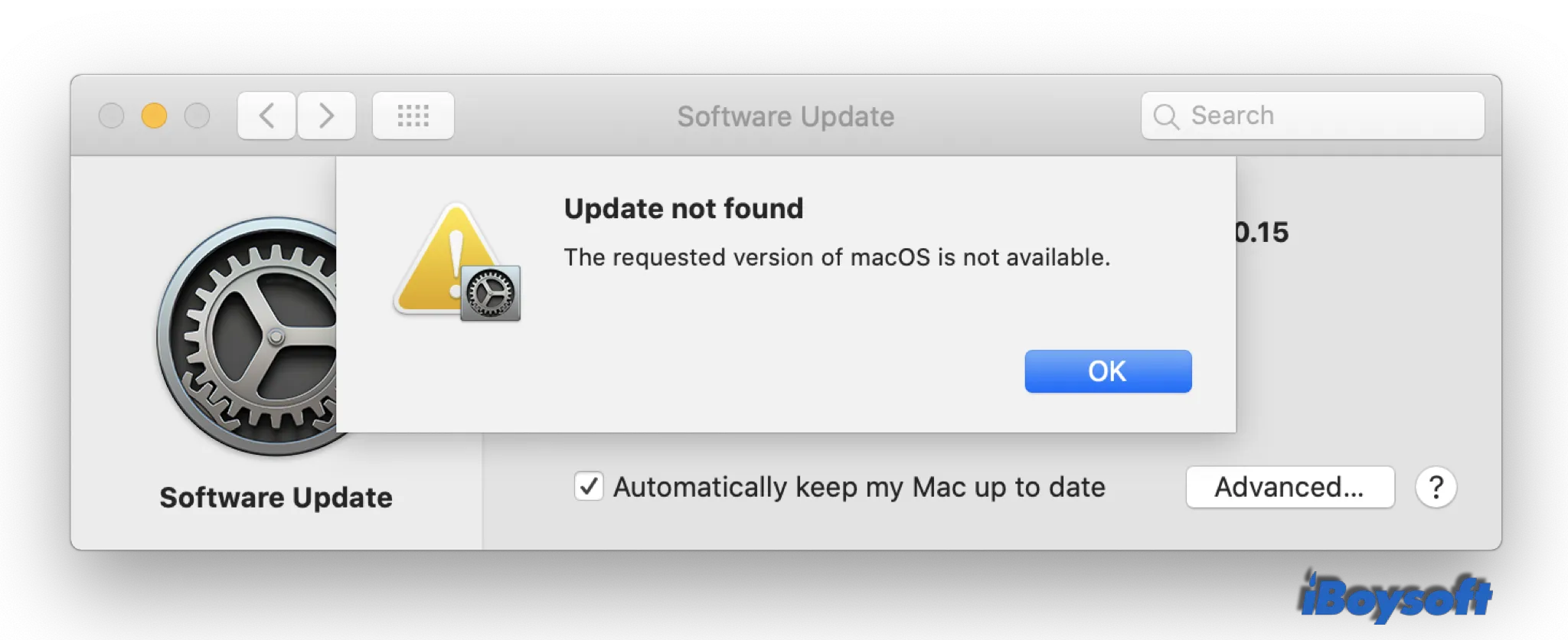Close the Software Update window
This screenshot has height=640, width=1568.
[x=112, y=116]
